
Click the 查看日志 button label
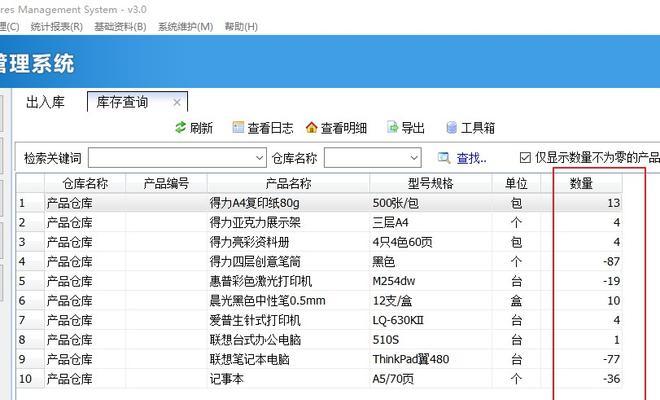[270, 128]
